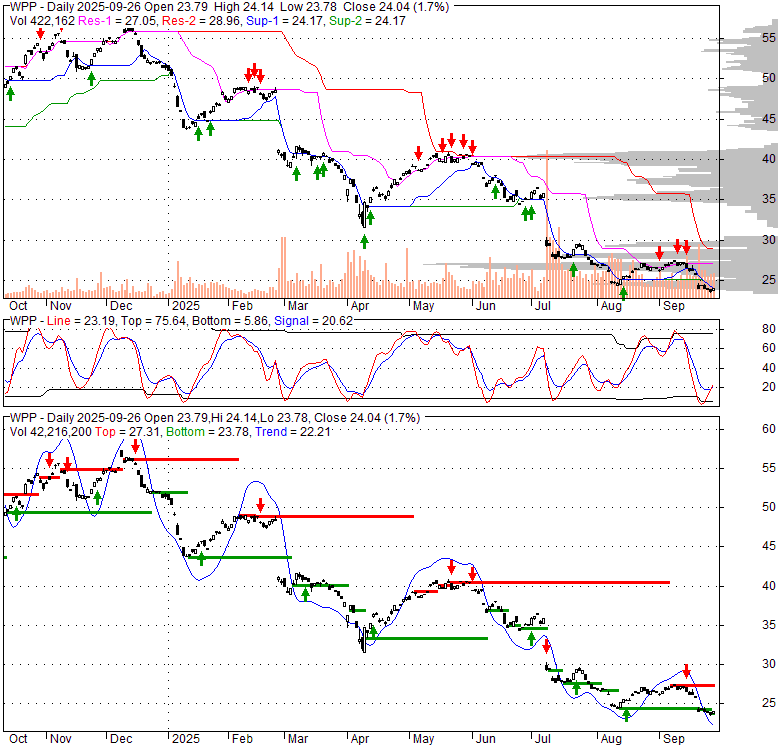This screenshot has height=745, width=780.
Task: Click Dec on the top chart's date axis
Action: pos(121,306)
